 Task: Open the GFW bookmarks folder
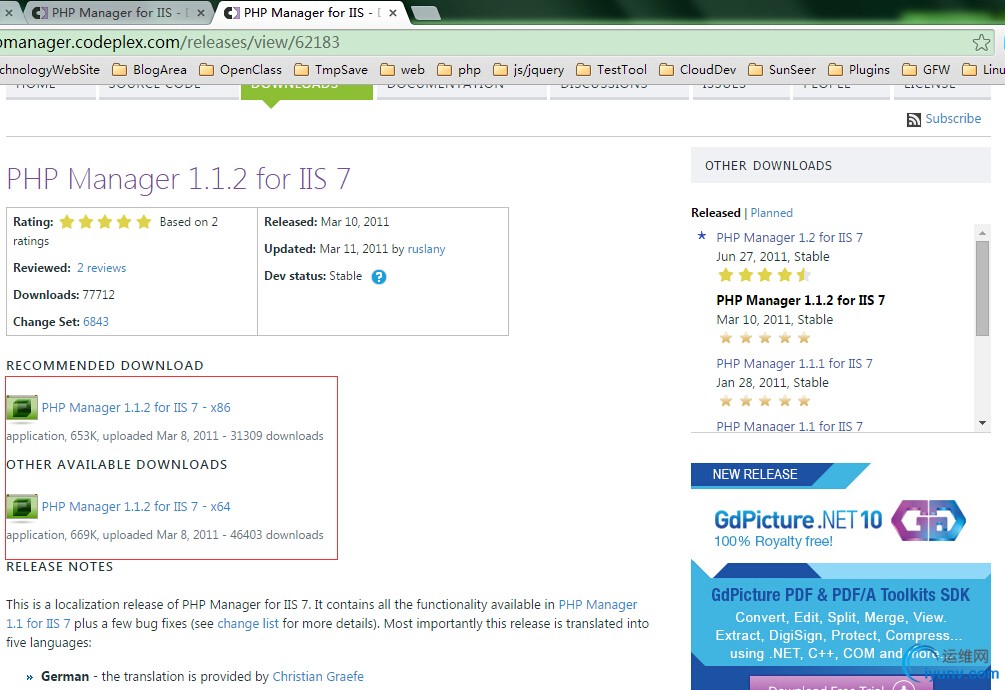tap(926, 69)
